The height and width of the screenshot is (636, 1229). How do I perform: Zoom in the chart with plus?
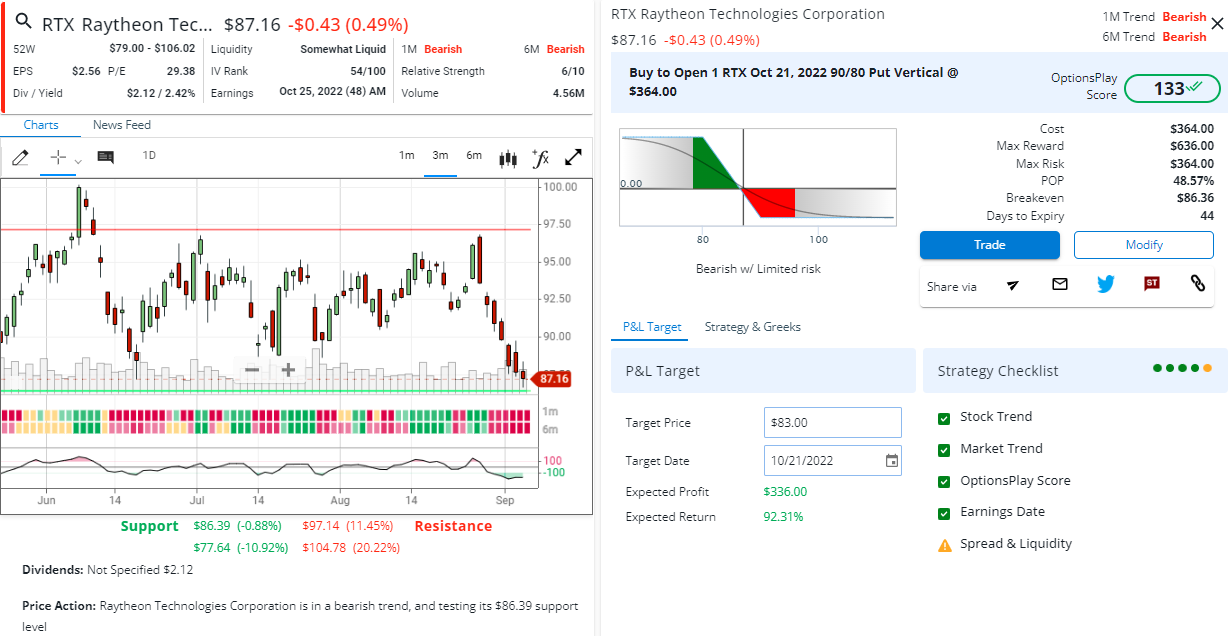pos(288,370)
